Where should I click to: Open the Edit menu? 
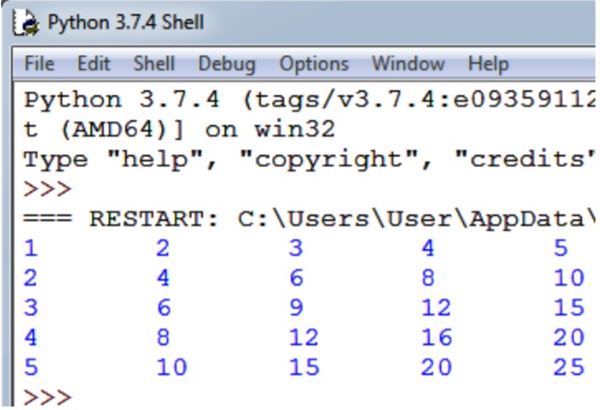click(x=94, y=64)
